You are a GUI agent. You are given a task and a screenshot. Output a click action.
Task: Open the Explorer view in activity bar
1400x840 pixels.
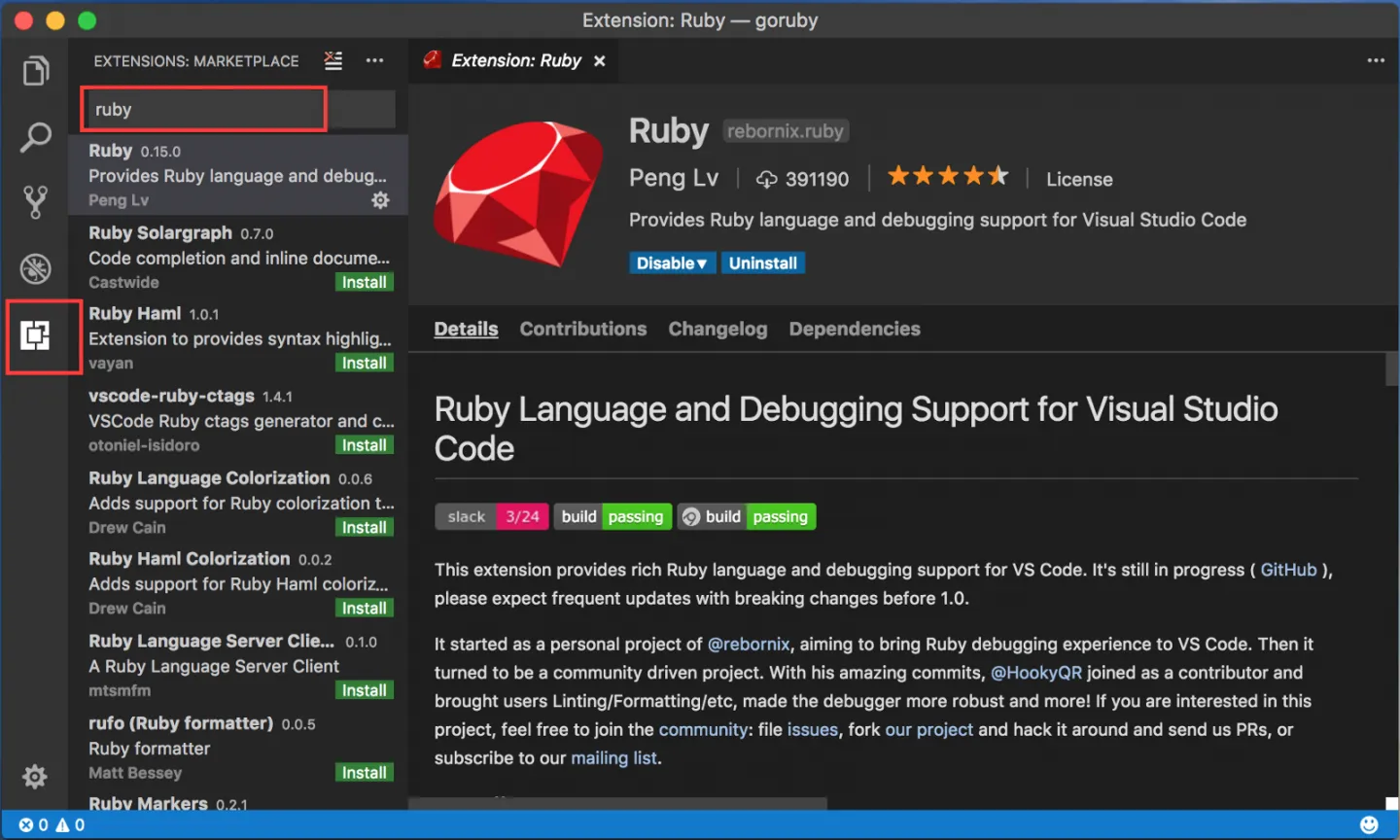point(36,71)
